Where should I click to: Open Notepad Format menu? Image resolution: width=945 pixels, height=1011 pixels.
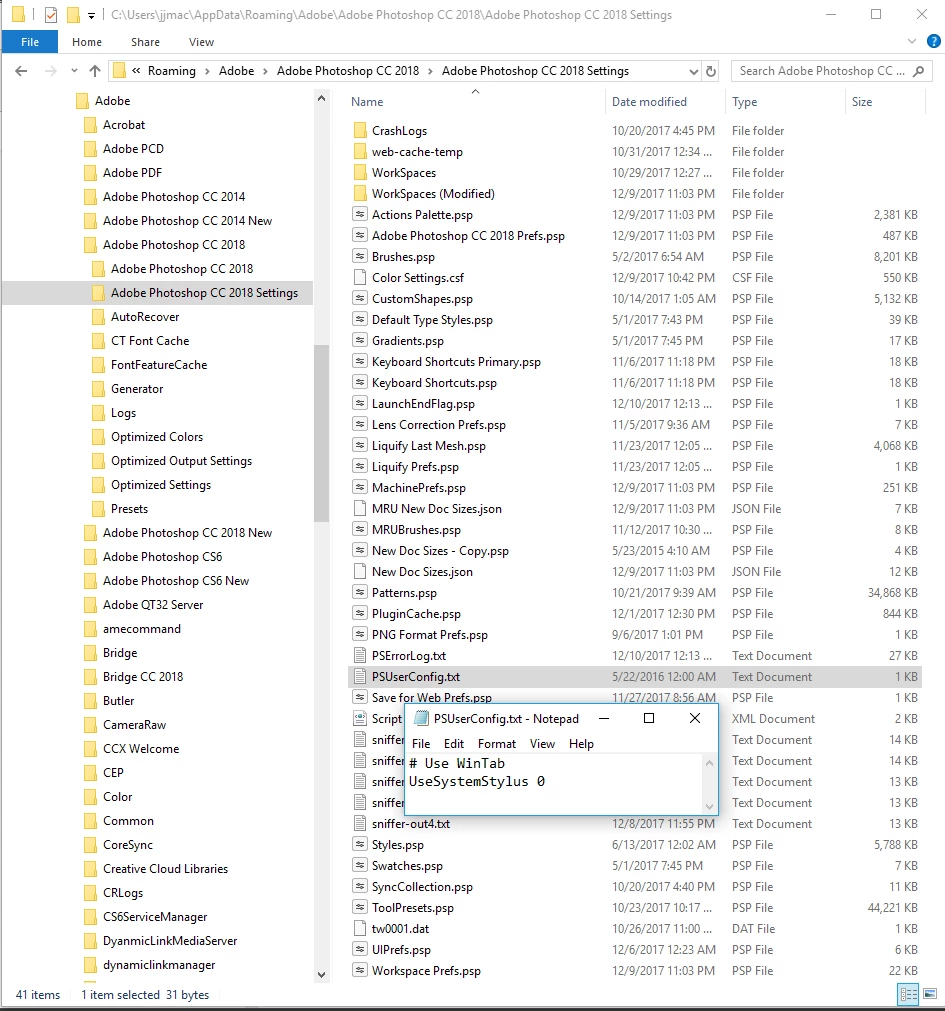coord(496,743)
